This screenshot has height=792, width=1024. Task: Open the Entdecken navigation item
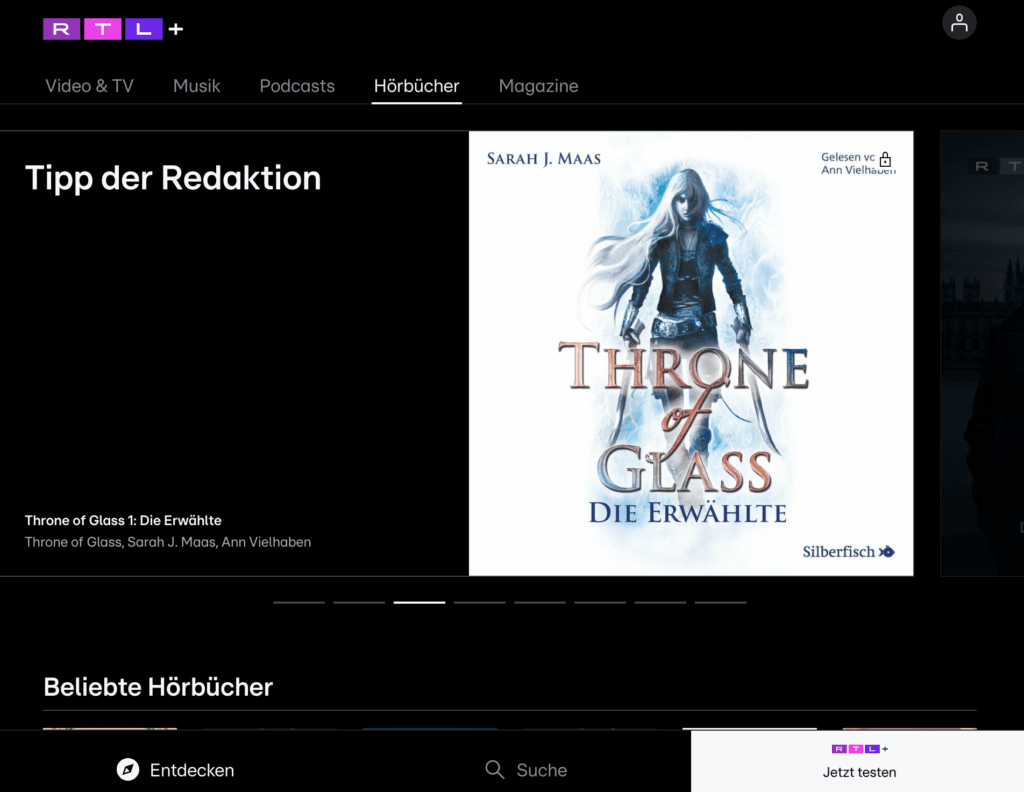[175, 770]
